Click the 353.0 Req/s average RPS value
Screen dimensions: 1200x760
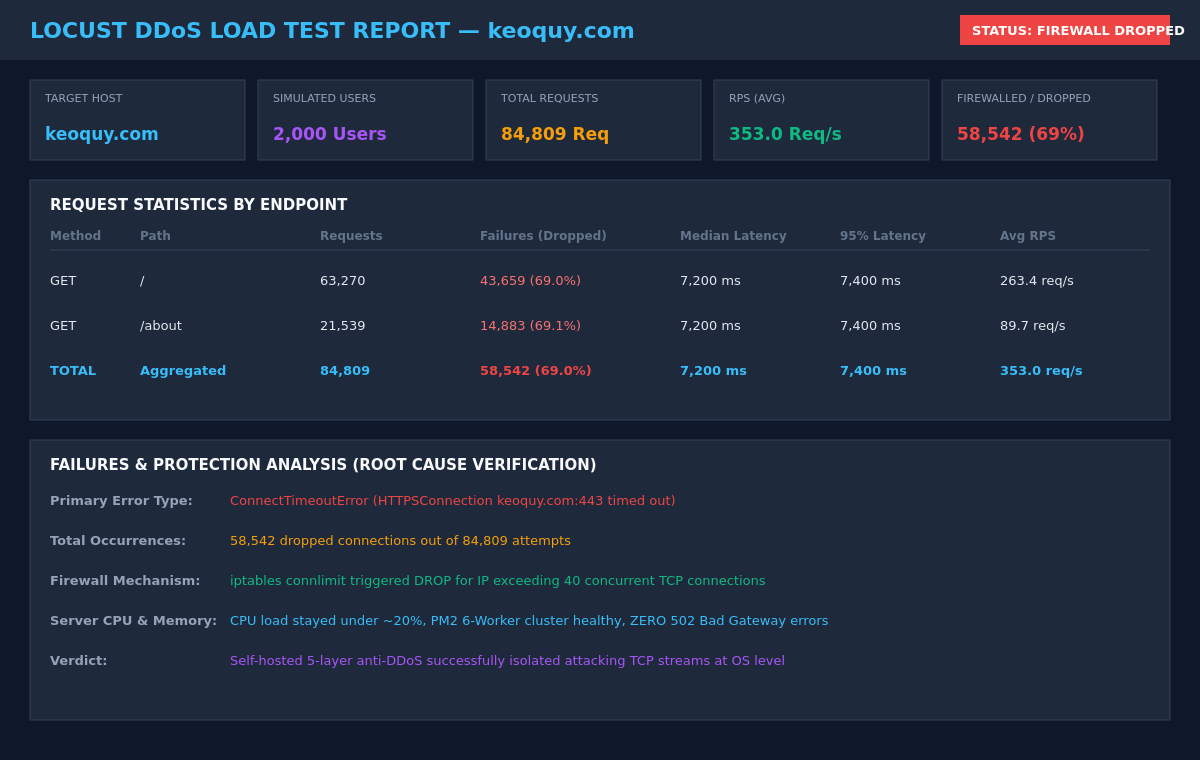click(x=785, y=134)
